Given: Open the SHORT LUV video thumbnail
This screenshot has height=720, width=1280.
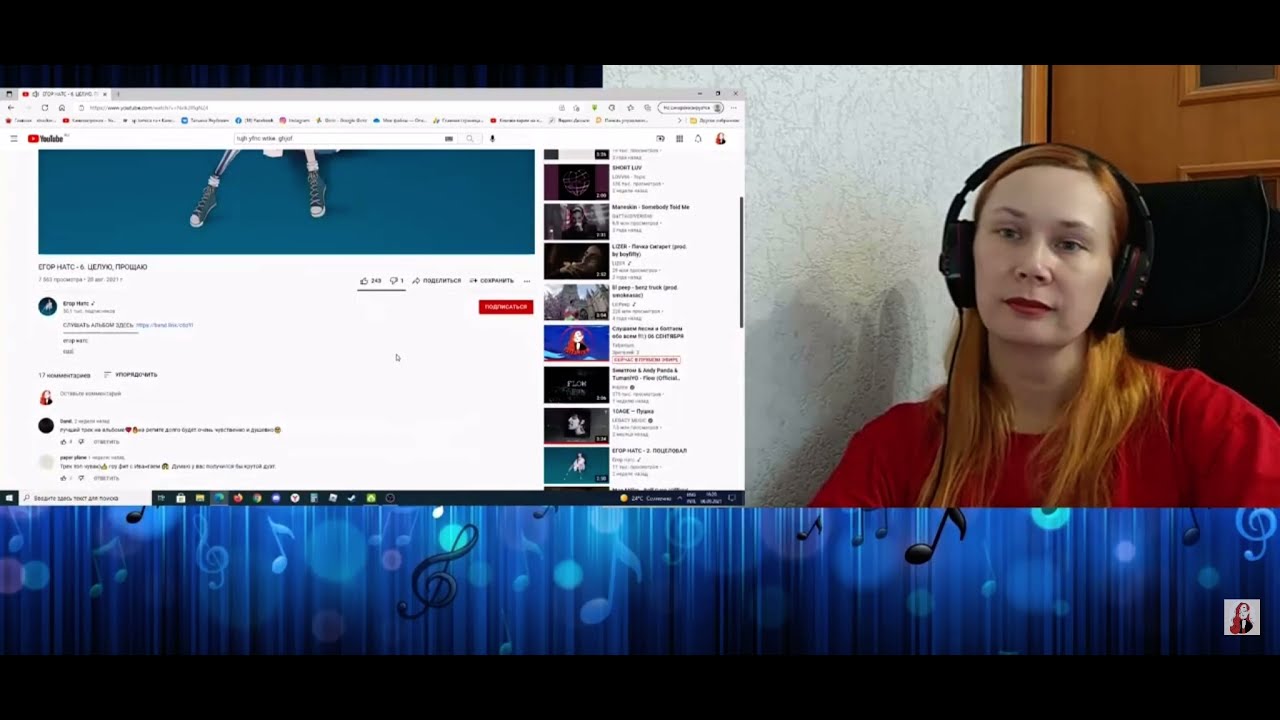Looking at the screenshot, I should [x=576, y=183].
